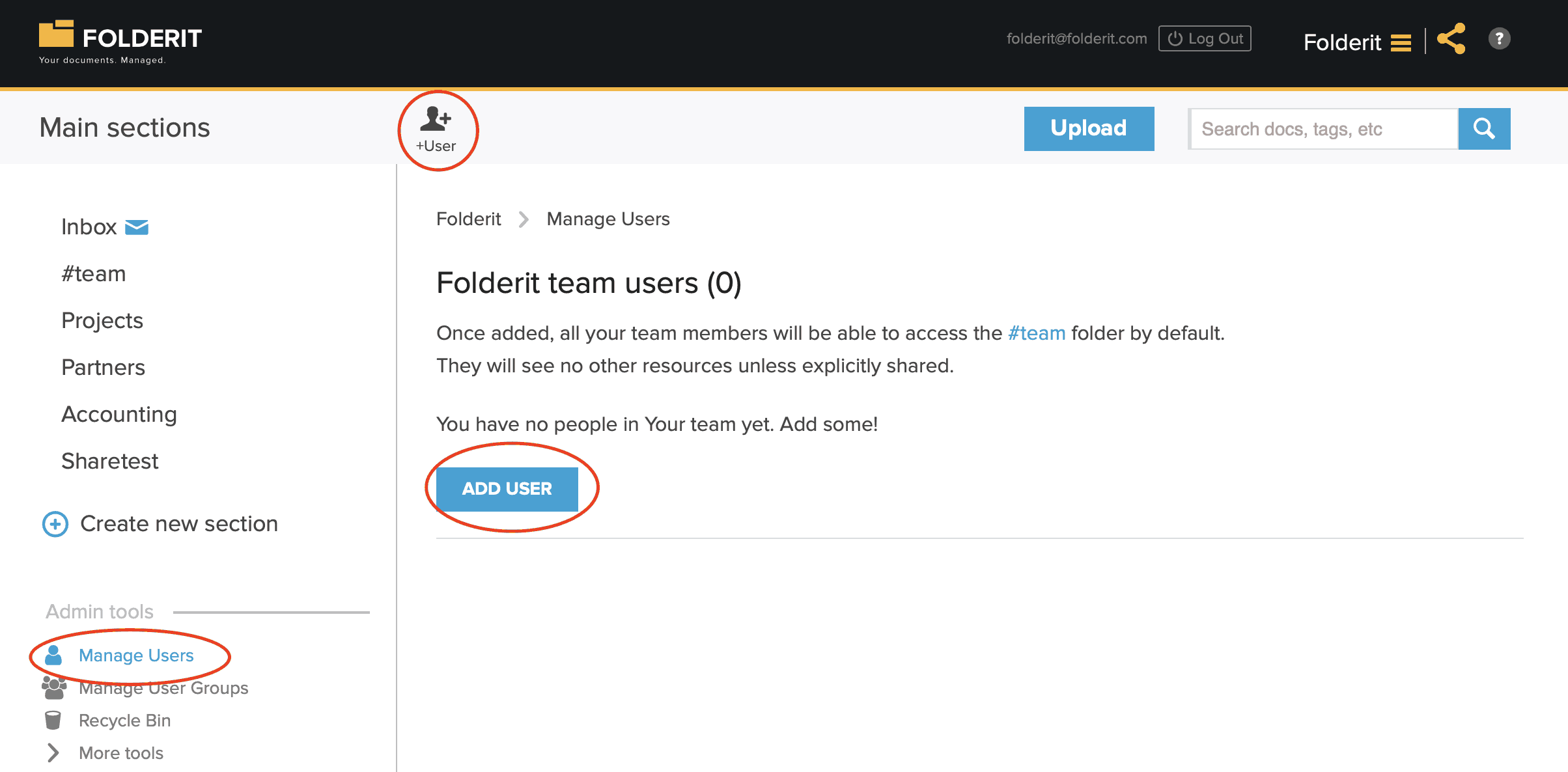Open Manage User Groups link
This screenshot has width=1568, height=772.
click(x=163, y=688)
